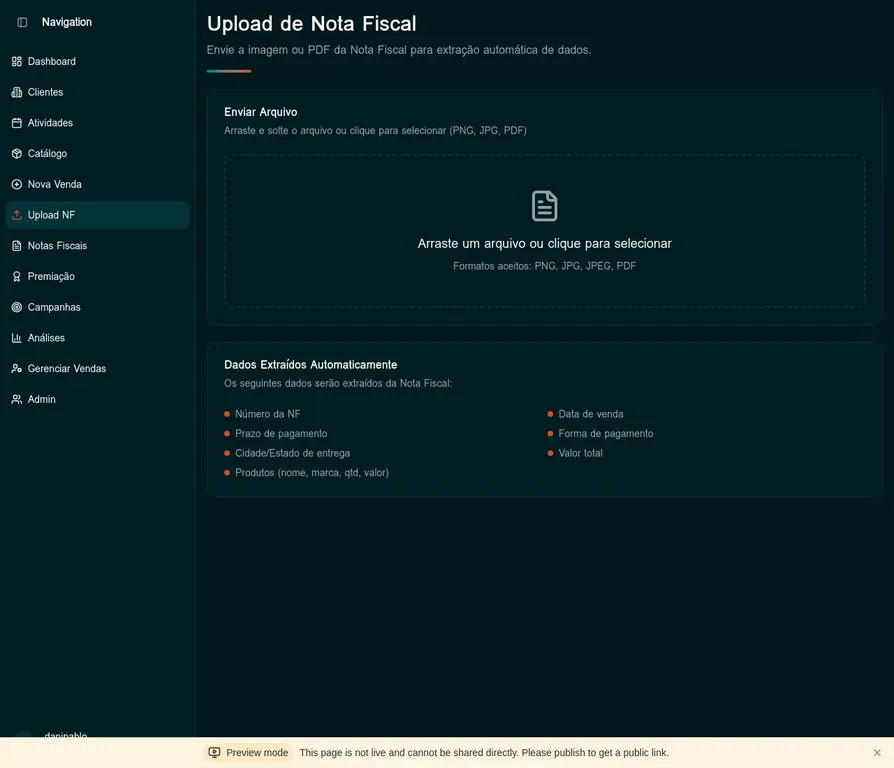894x768 pixels.
Task: Click the Premiação award icon
Action: pos(17,277)
